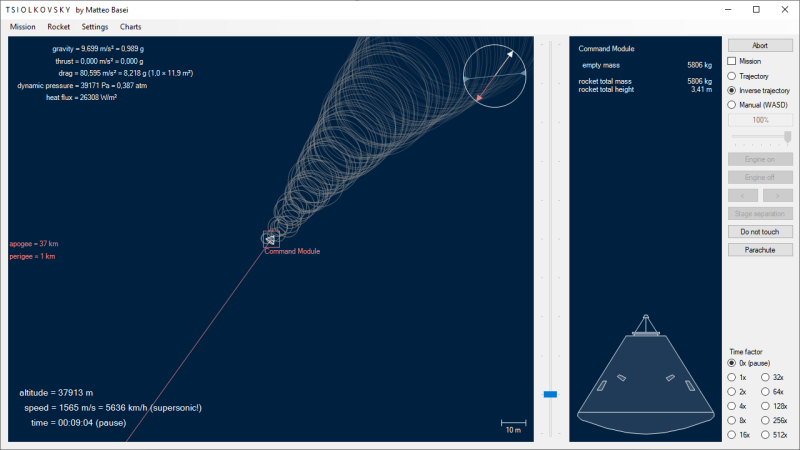Click the throttle slider handle

point(787,137)
